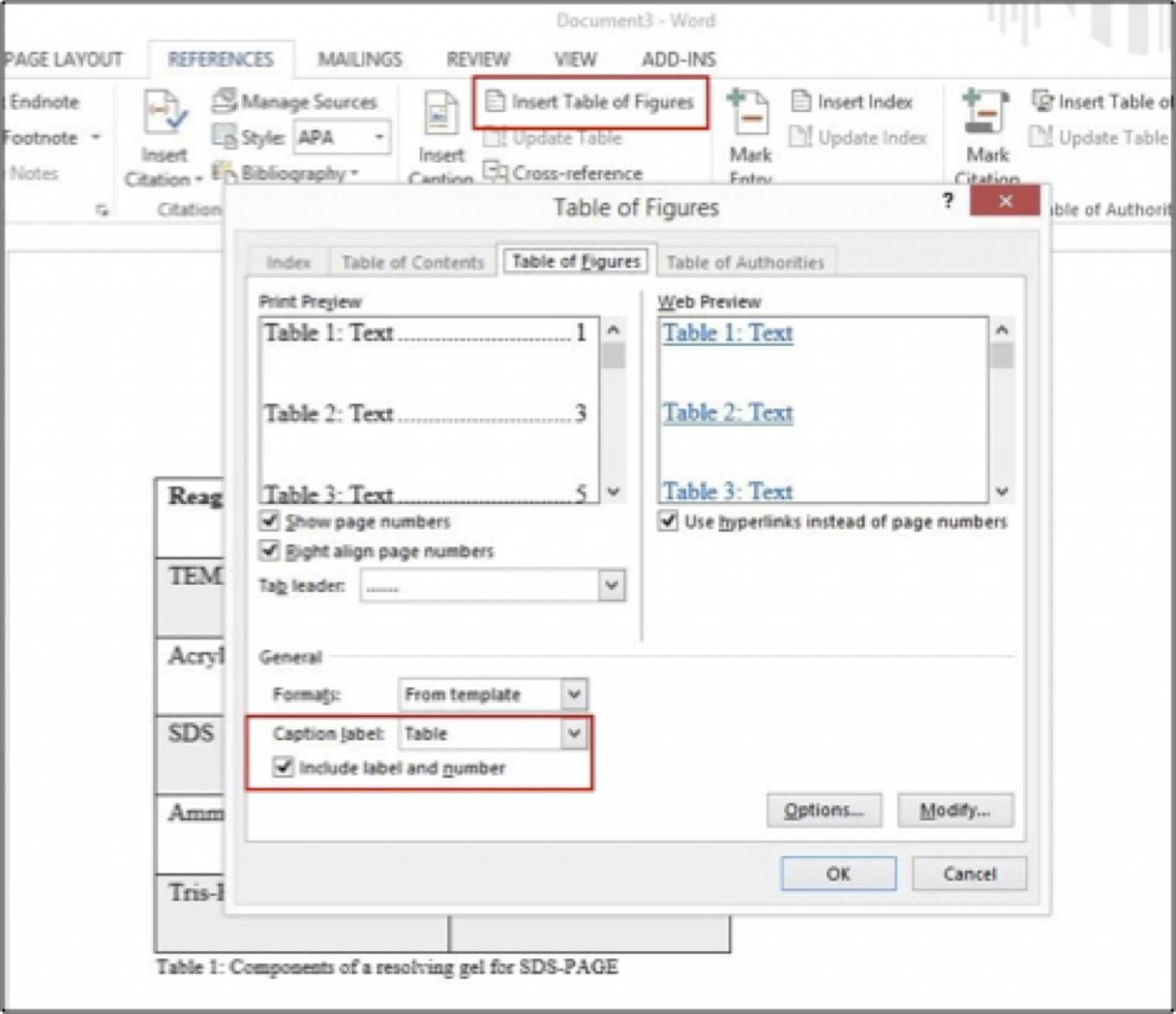Click the Footnote command in the ribbon
The height and width of the screenshot is (1014, 1176).
click(40, 138)
